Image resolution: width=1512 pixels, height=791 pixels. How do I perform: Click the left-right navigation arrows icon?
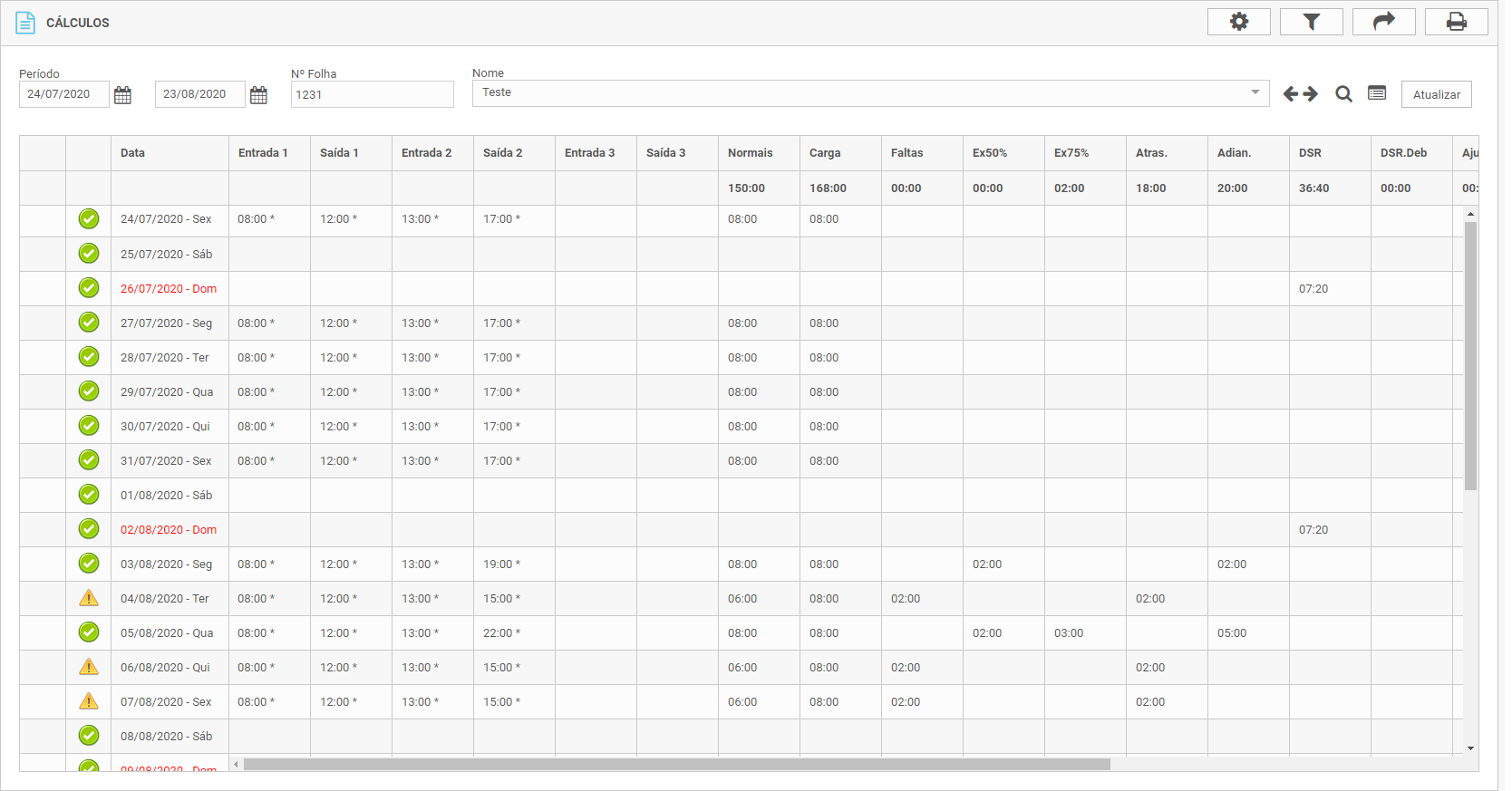tap(1300, 94)
